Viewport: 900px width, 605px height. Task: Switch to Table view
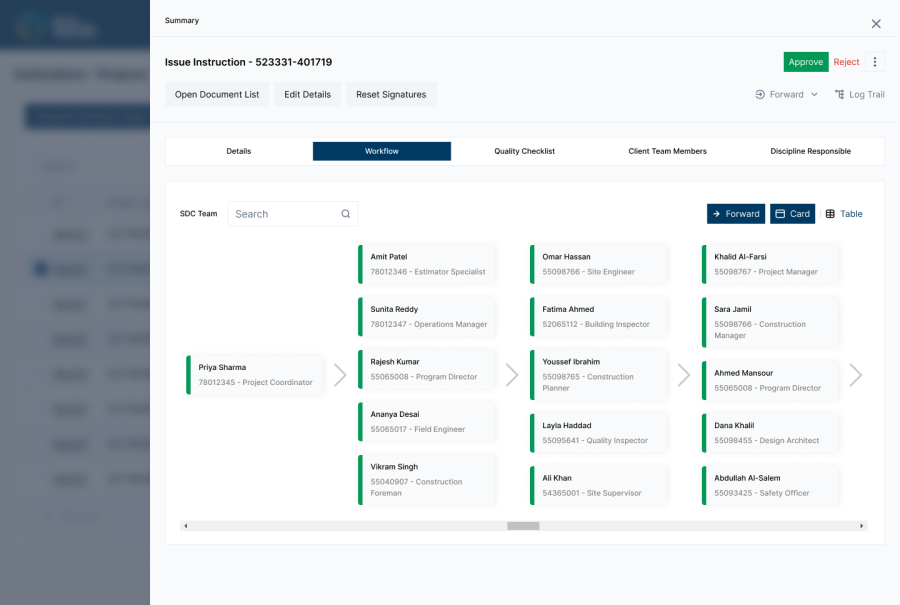coord(844,214)
